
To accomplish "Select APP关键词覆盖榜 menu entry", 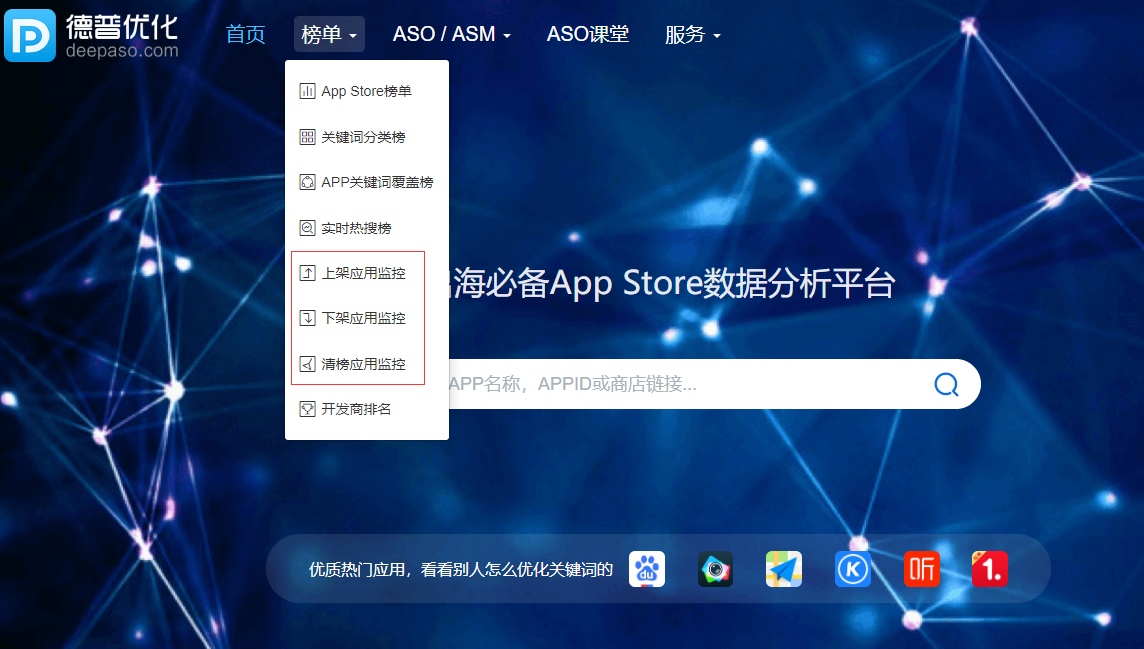I will (367, 182).
